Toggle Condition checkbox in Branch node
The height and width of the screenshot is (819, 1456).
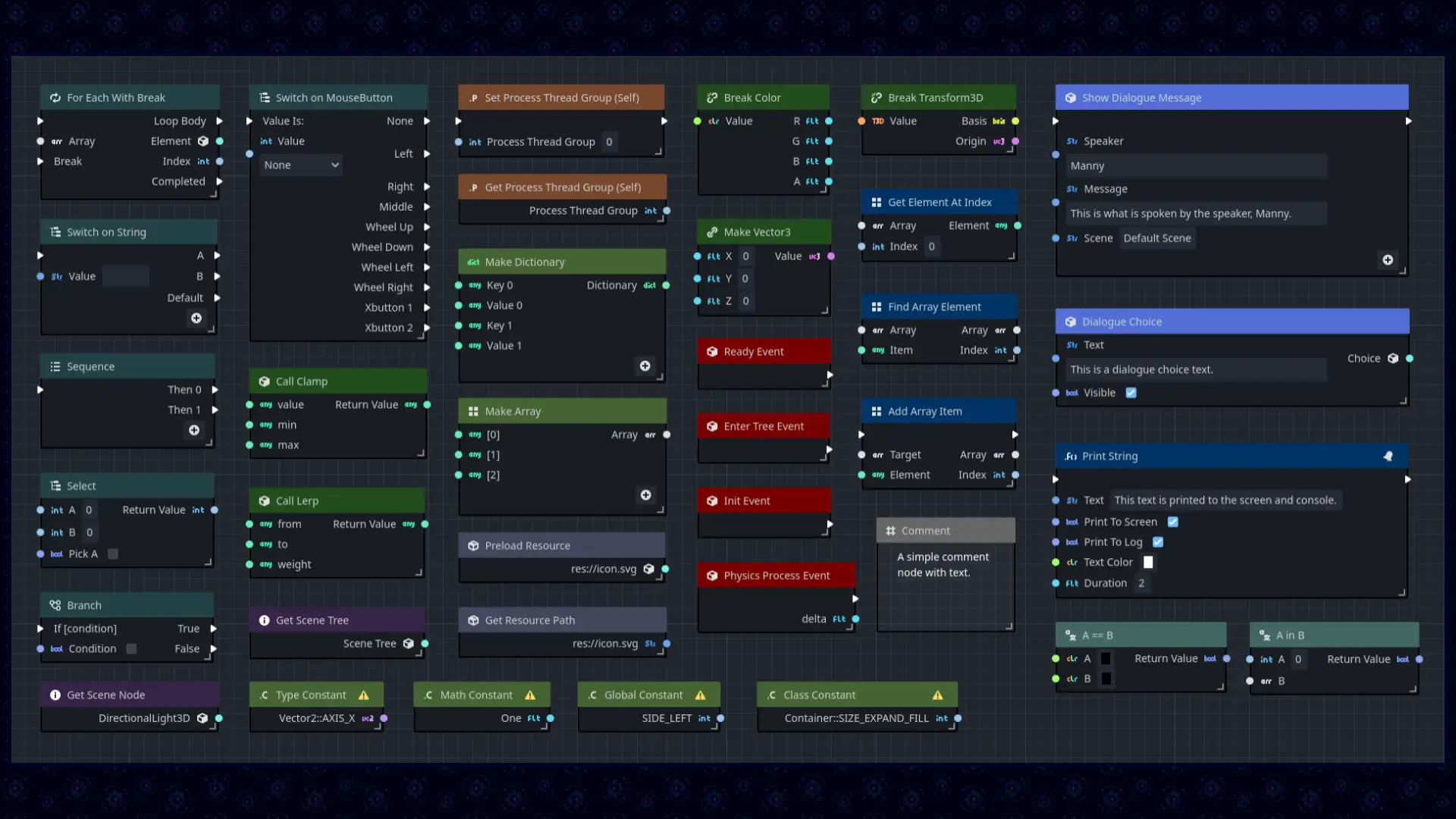coord(131,648)
